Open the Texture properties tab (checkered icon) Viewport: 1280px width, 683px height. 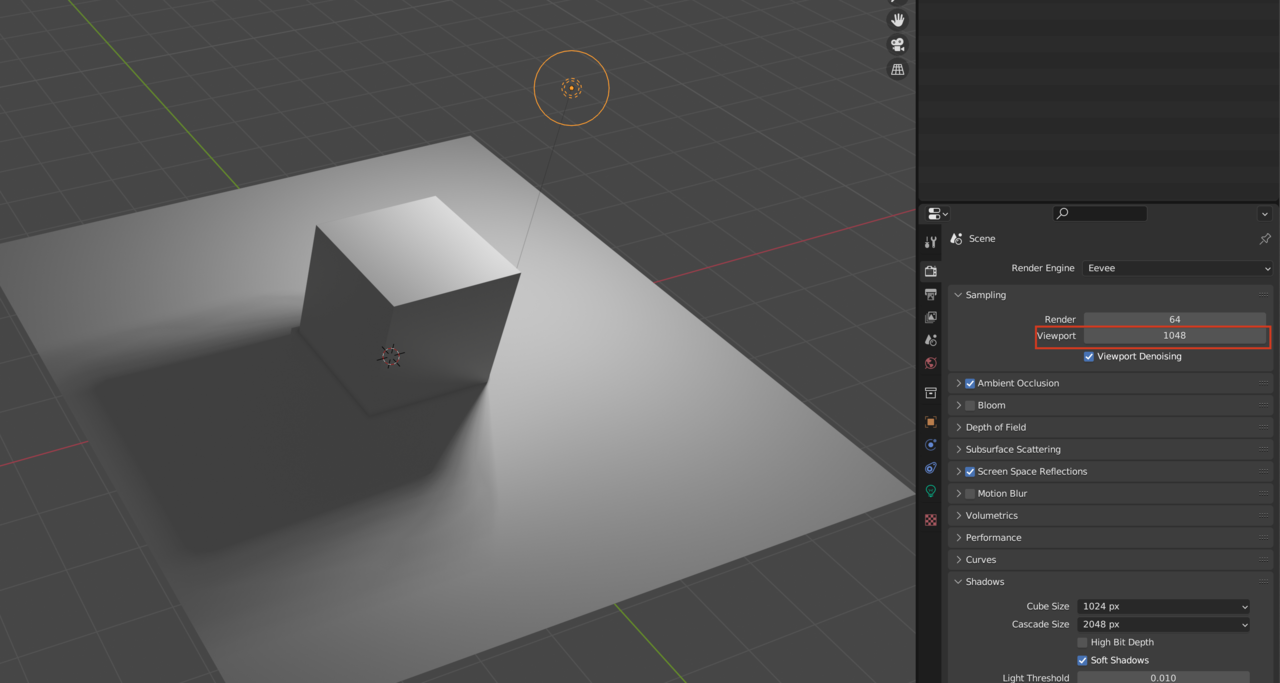[931, 520]
